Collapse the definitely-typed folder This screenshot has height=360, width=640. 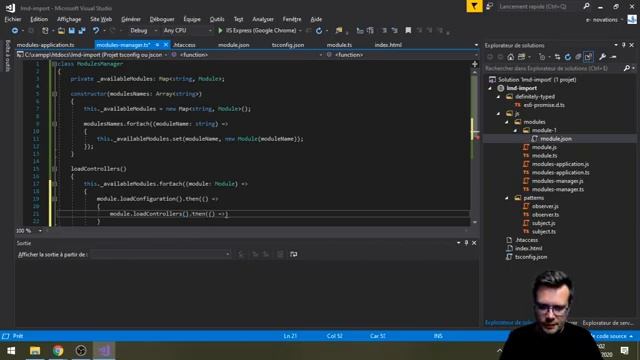point(498,97)
